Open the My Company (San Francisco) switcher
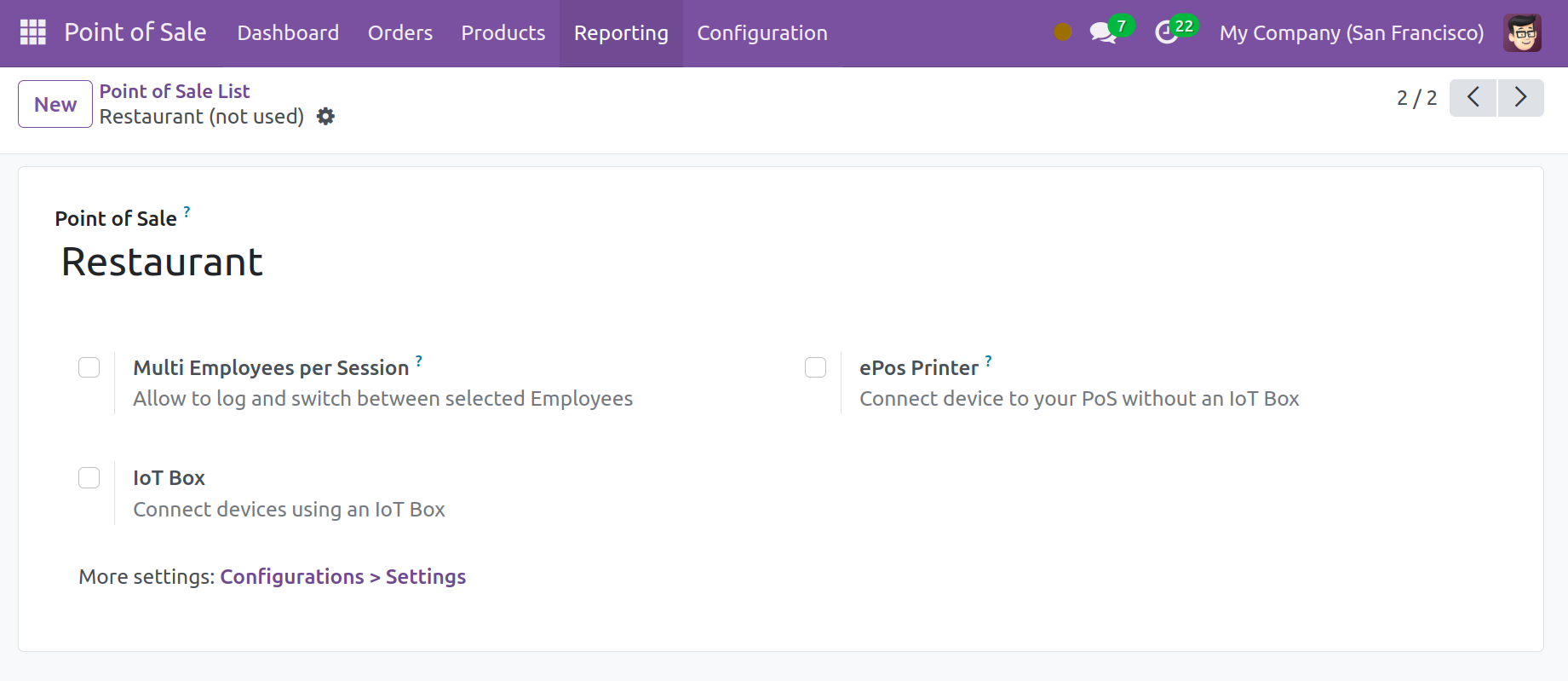1568x681 pixels. tap(1351, 33)
